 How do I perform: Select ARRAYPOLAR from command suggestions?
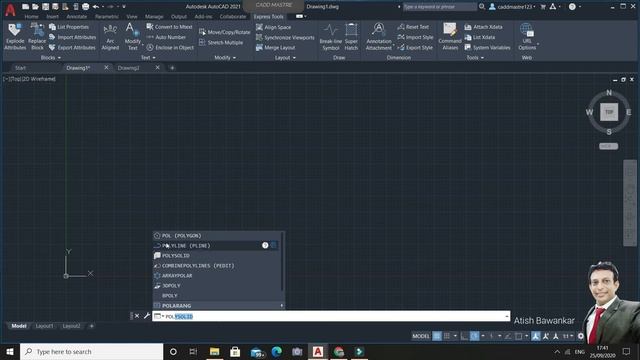click(218, 276)
